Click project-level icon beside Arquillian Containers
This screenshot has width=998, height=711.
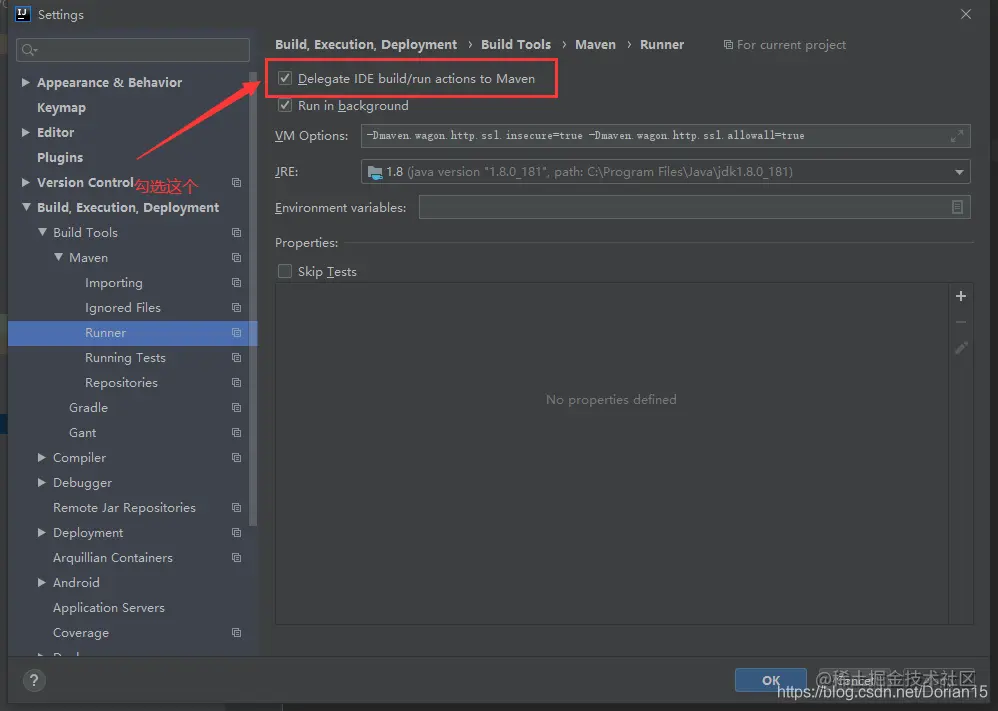coord(237,558)
